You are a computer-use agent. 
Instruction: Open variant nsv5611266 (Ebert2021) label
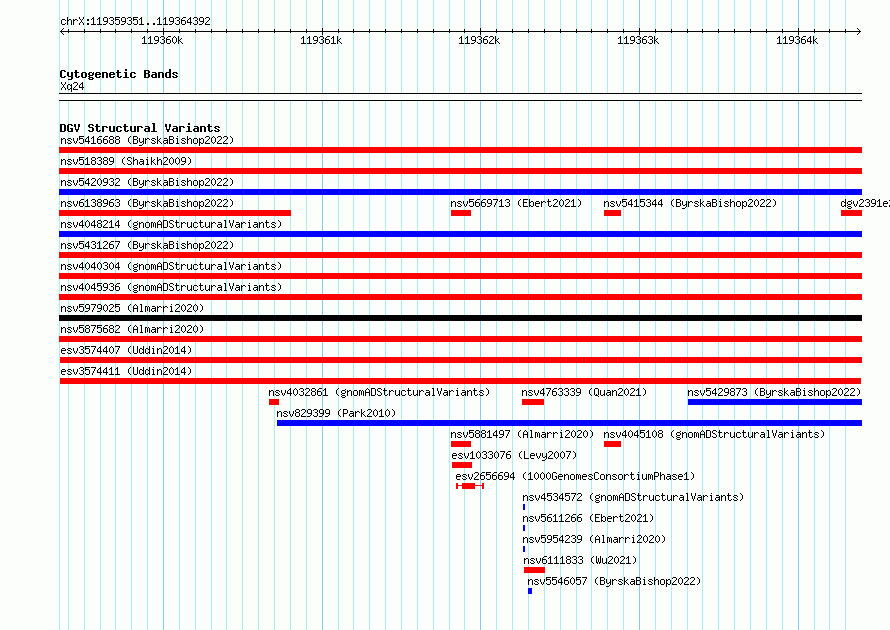pyautogui.click(x=588, y=518)
